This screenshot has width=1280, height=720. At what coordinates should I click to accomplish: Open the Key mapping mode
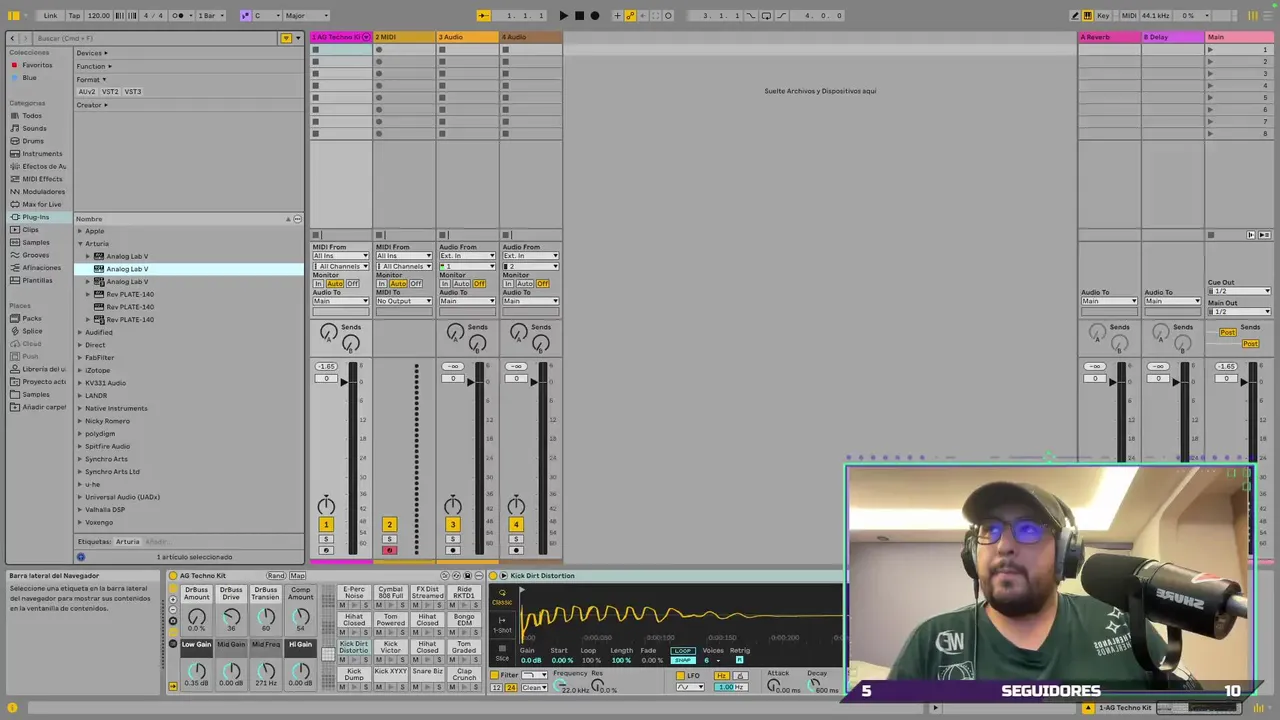point(1103,15)
